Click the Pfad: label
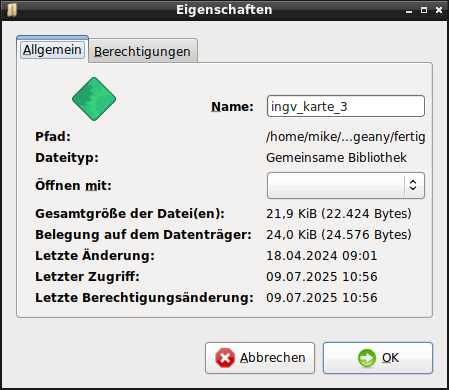 point(53,137)
